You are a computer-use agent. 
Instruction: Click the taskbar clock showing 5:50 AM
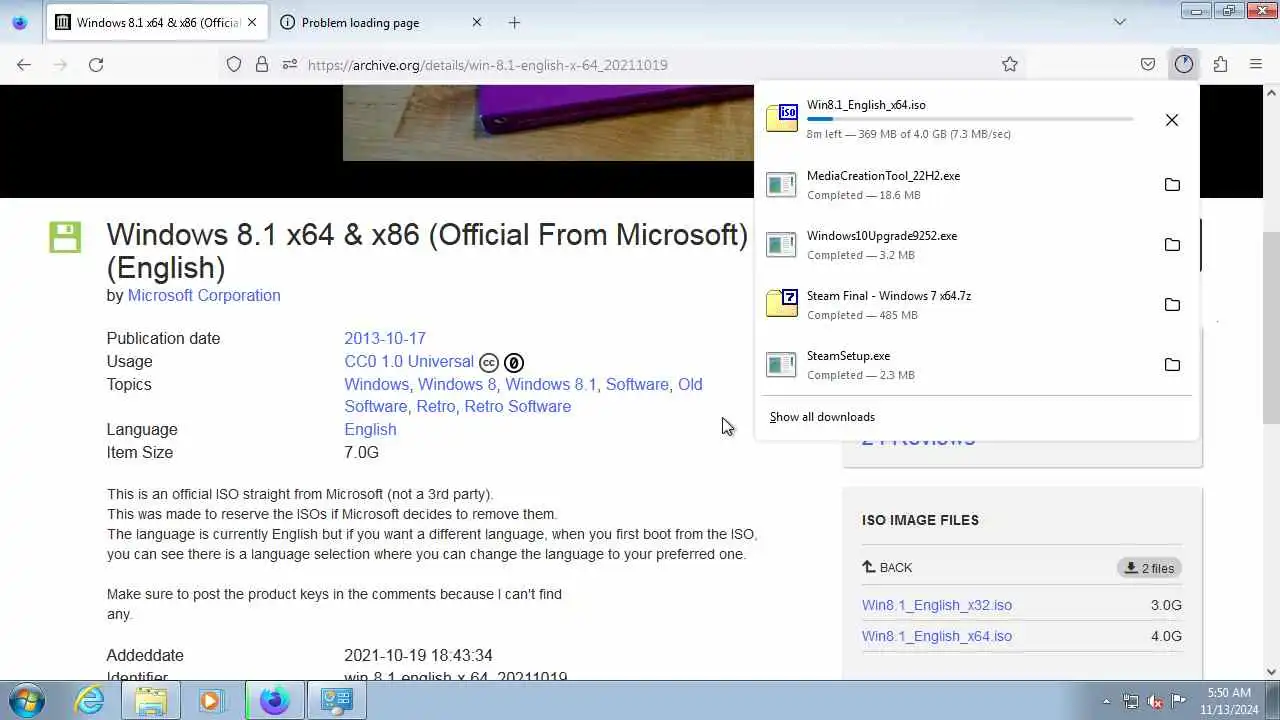coord(1229,701)
